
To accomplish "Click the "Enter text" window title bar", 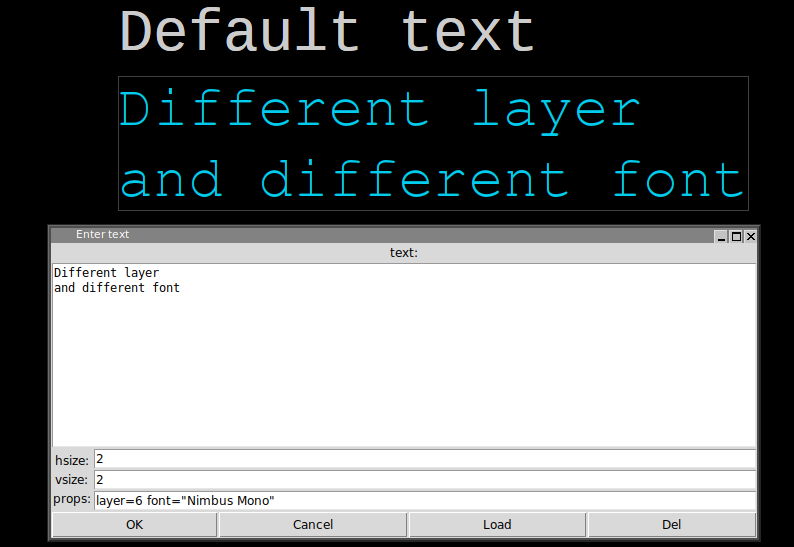I will [380, 235].
